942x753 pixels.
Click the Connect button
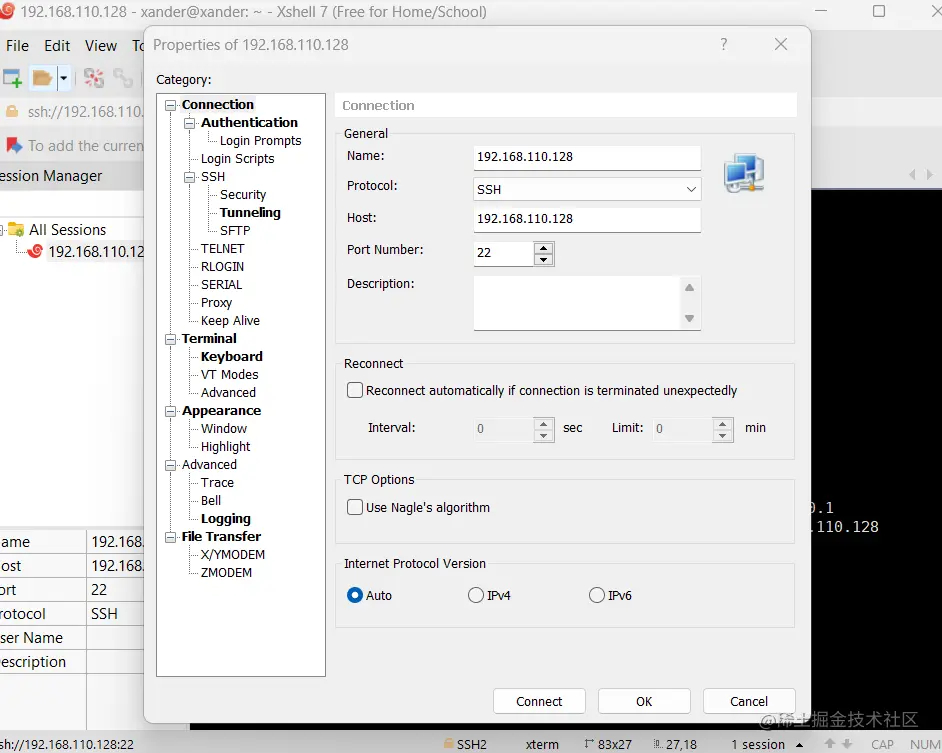(539, 701)
